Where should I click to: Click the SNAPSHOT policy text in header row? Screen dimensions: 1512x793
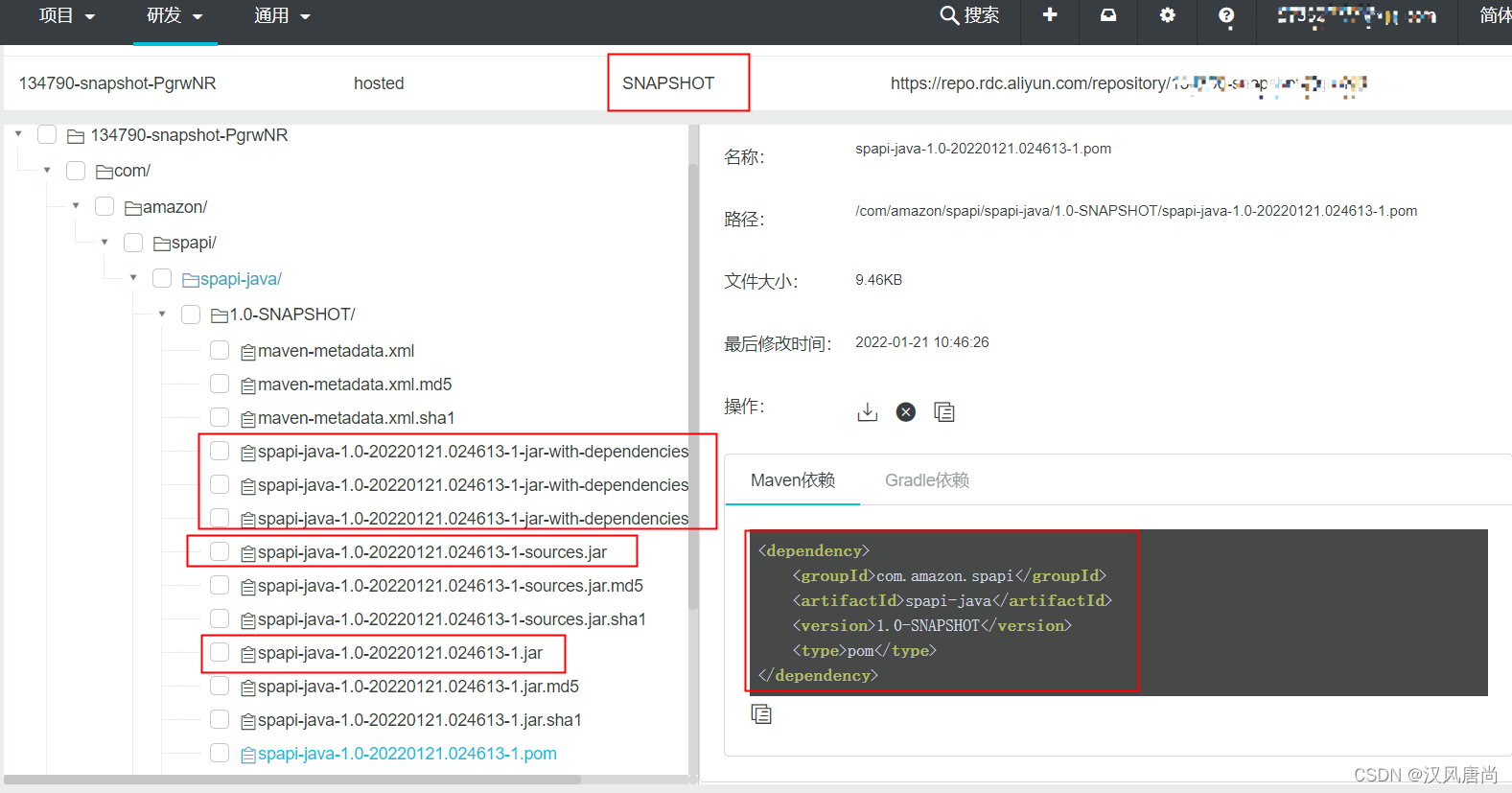pyautogui.click(x=668, y=83)
